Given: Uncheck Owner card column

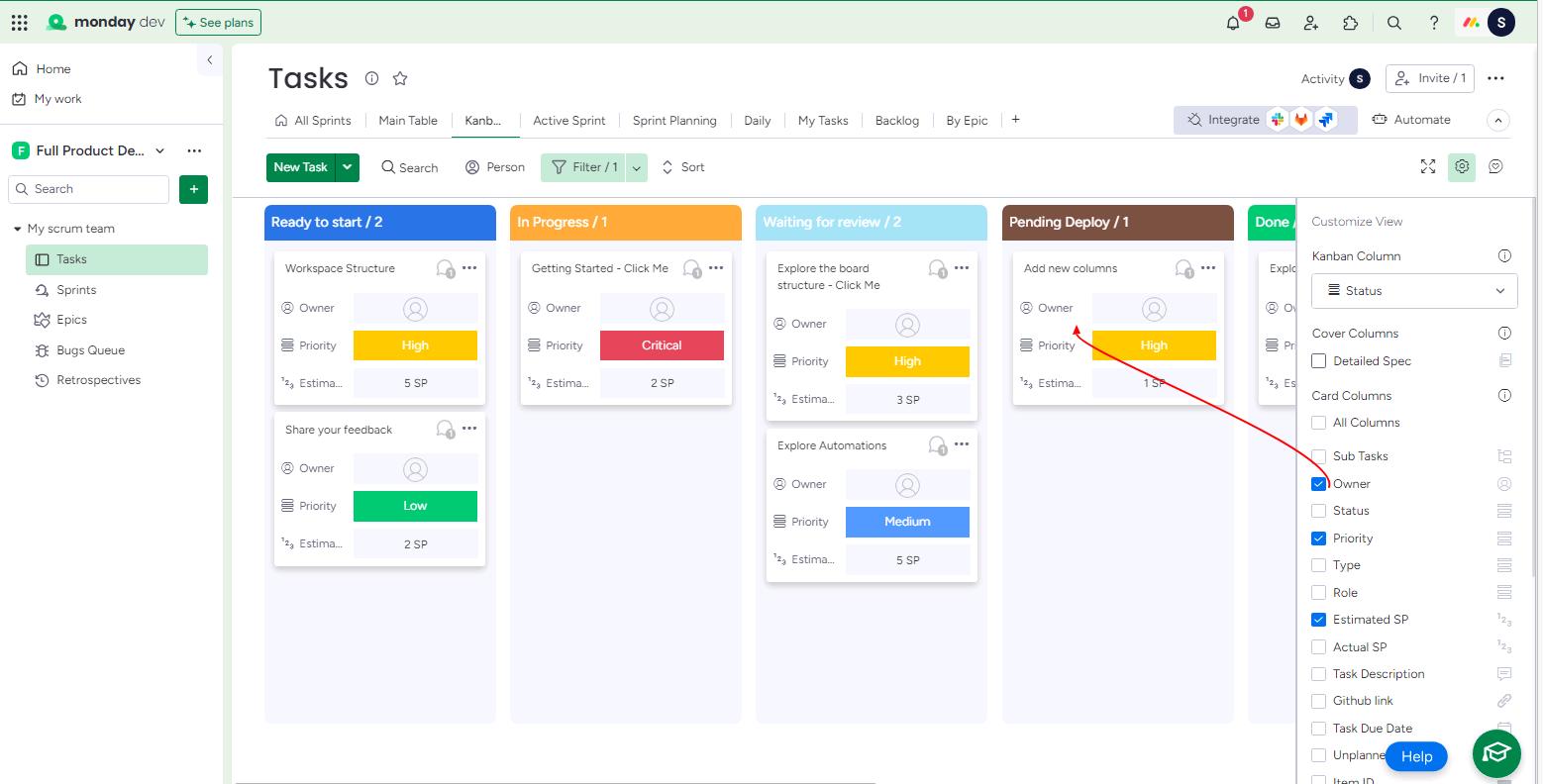Looking at the screenshot, I should tap(1319, 484).
